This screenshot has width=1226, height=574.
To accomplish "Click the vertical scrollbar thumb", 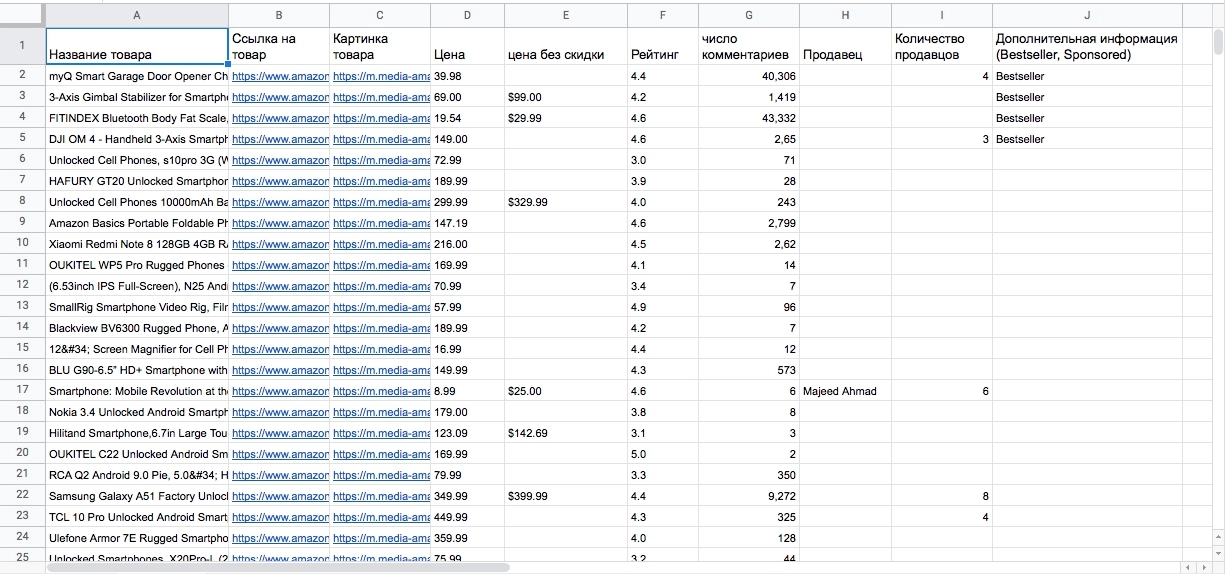I will pyautogui.click(x=1218, y=40).
